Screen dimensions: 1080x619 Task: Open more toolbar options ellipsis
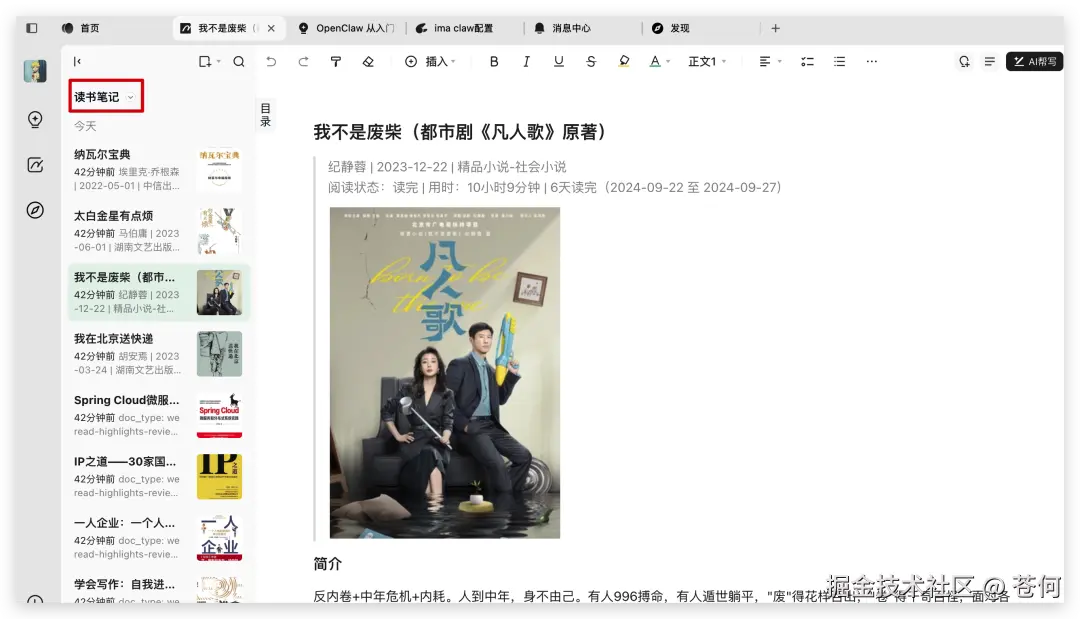coord(871,61)
